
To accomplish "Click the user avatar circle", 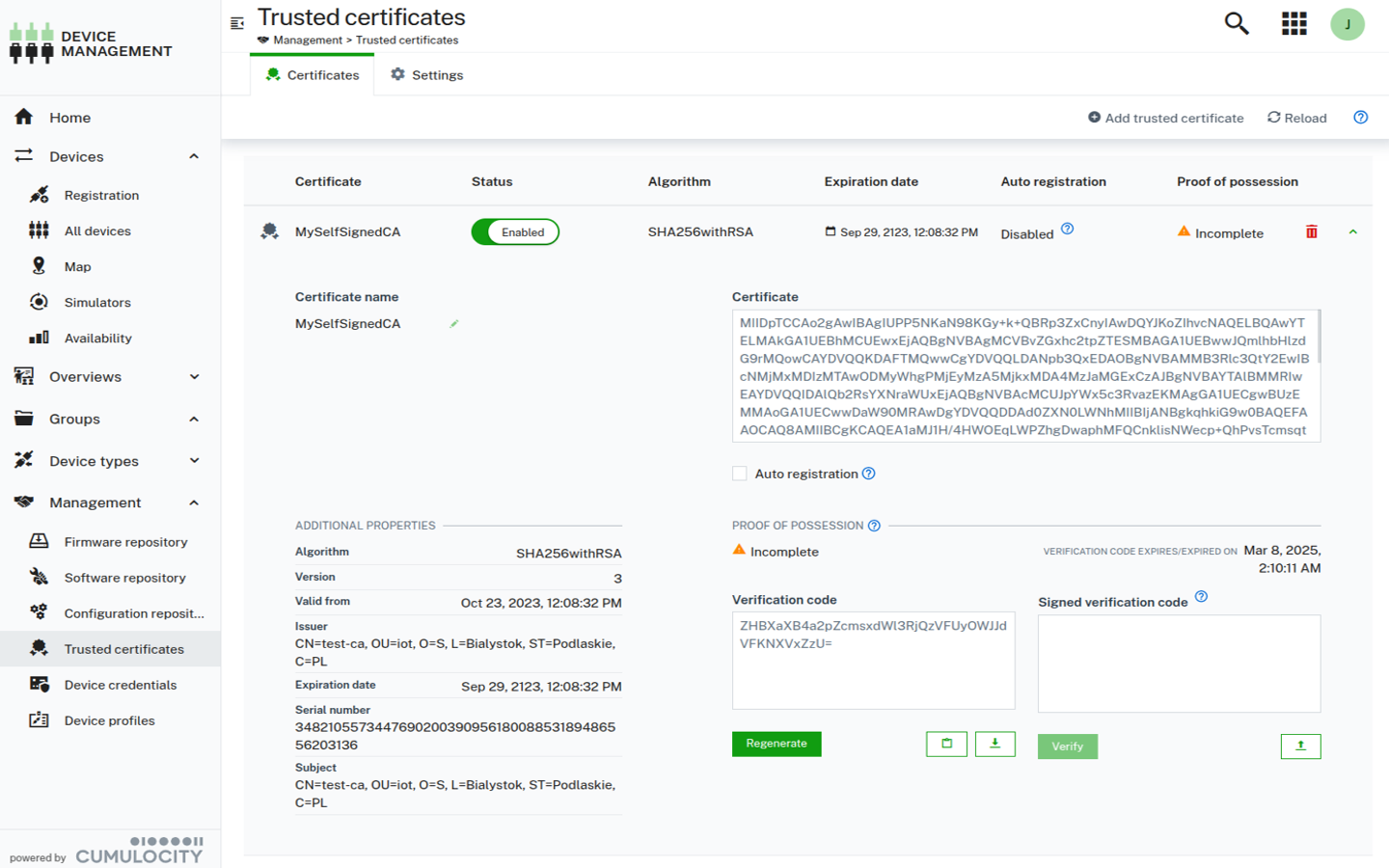I will click(x=1348, y=23).
